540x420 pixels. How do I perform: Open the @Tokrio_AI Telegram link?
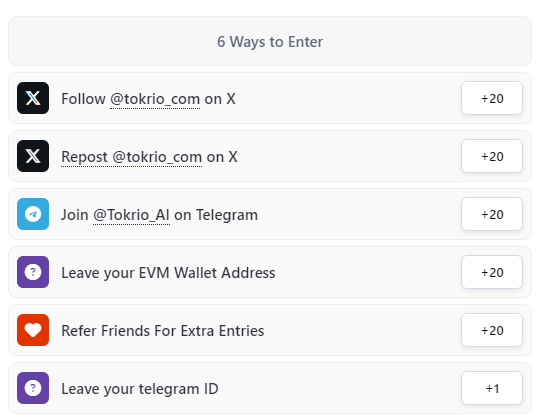[x=132, y=215]
